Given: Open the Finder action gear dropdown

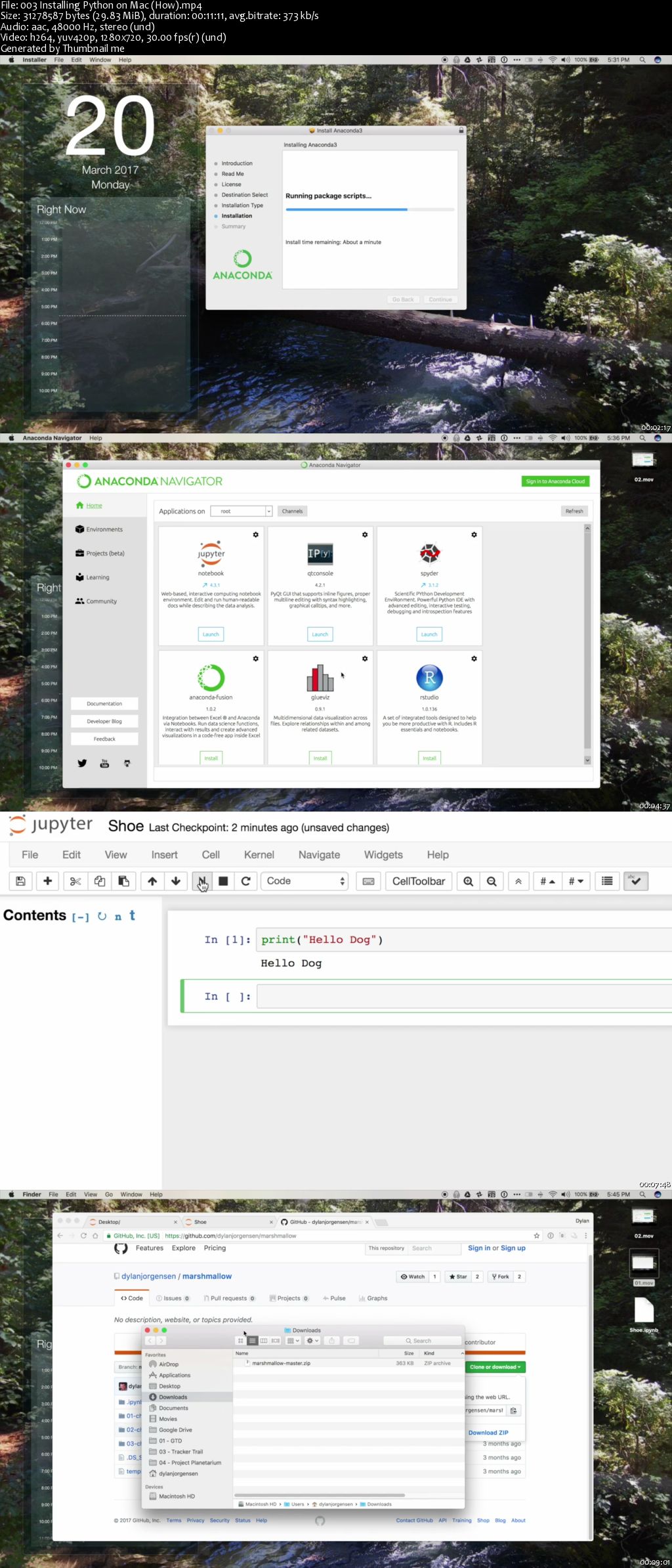Looking at the screenshot, I should click(313, 1340).
